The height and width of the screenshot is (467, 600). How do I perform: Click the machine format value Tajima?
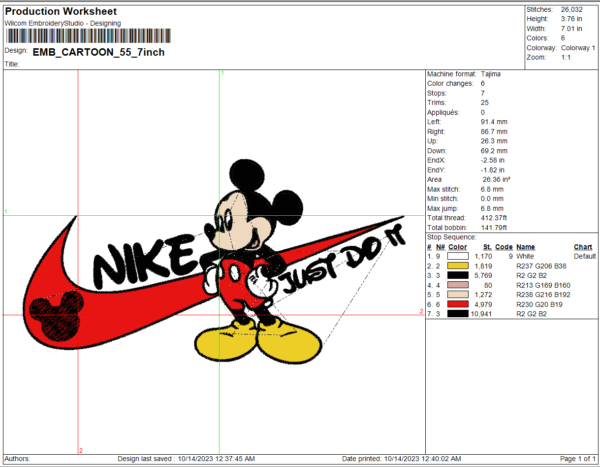point(491,74)
